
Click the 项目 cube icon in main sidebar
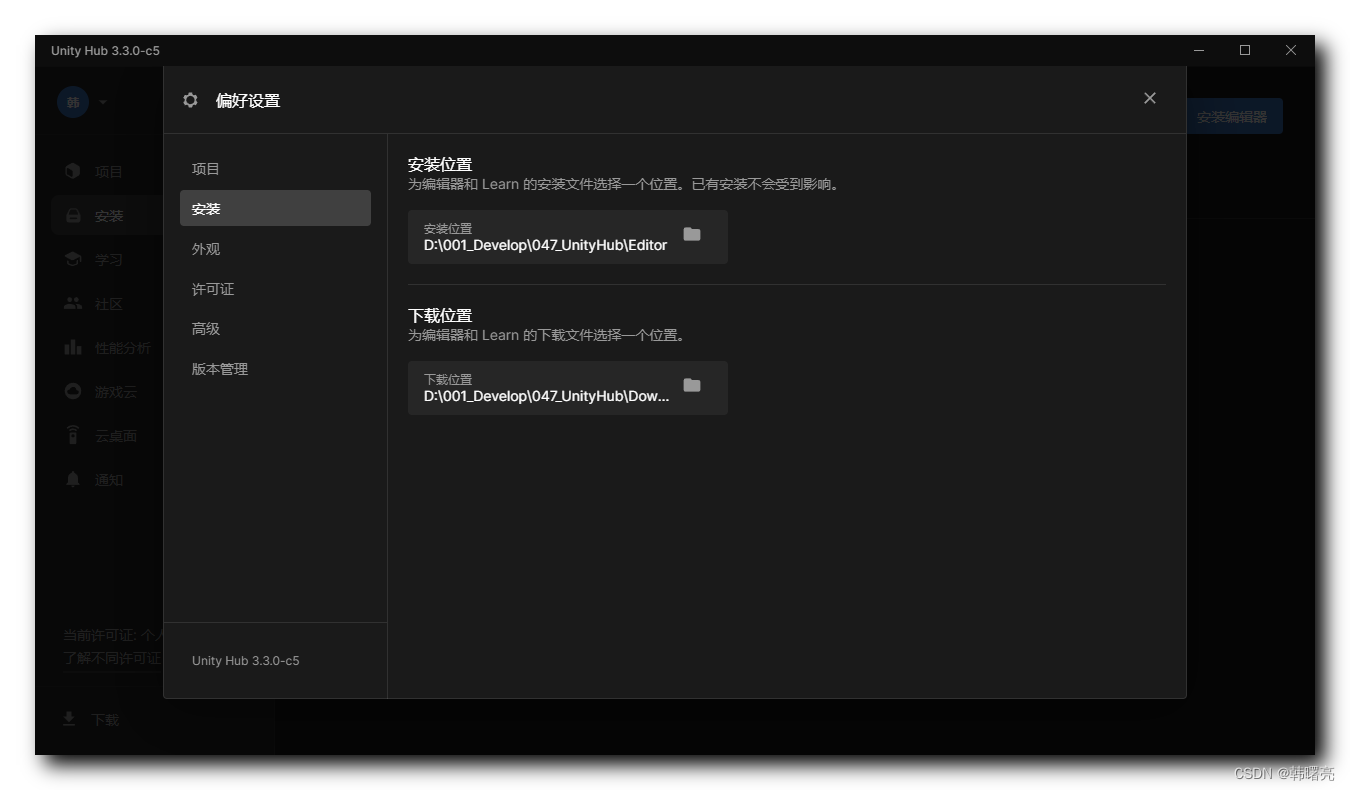tap(73, 171)
